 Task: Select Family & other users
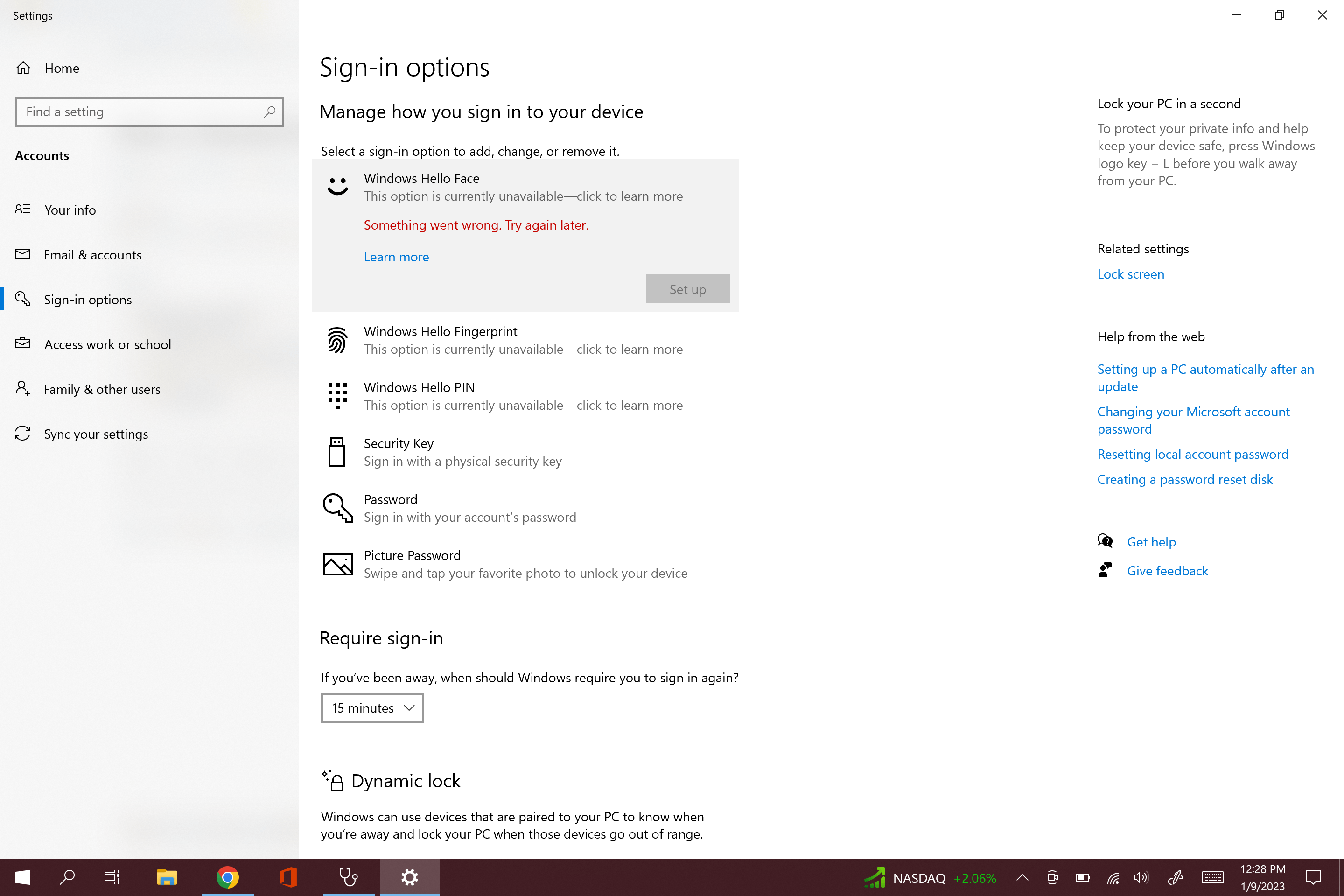coord(102,390)
